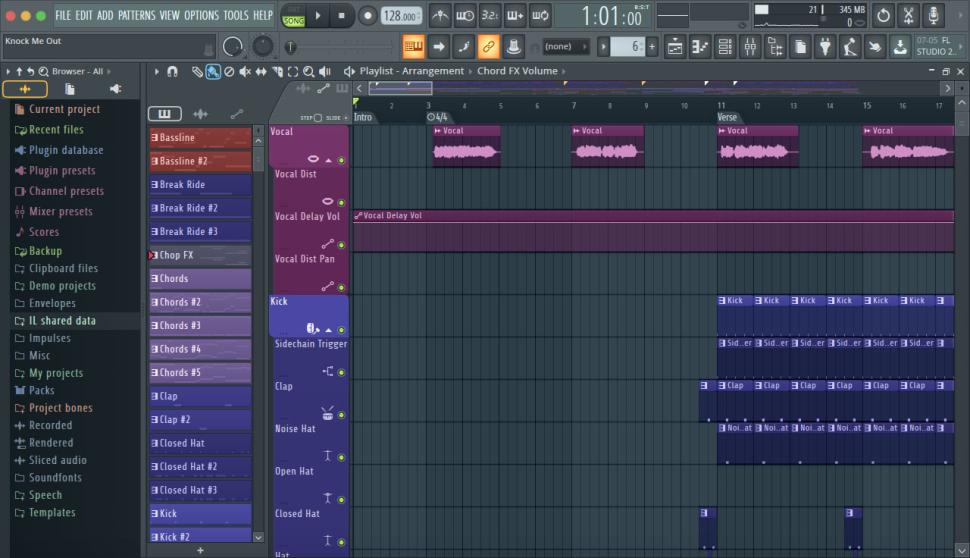Select the Zoom tool in the playlist toolbar
Screen dimensions: 970x558
[x=308, y=72]
